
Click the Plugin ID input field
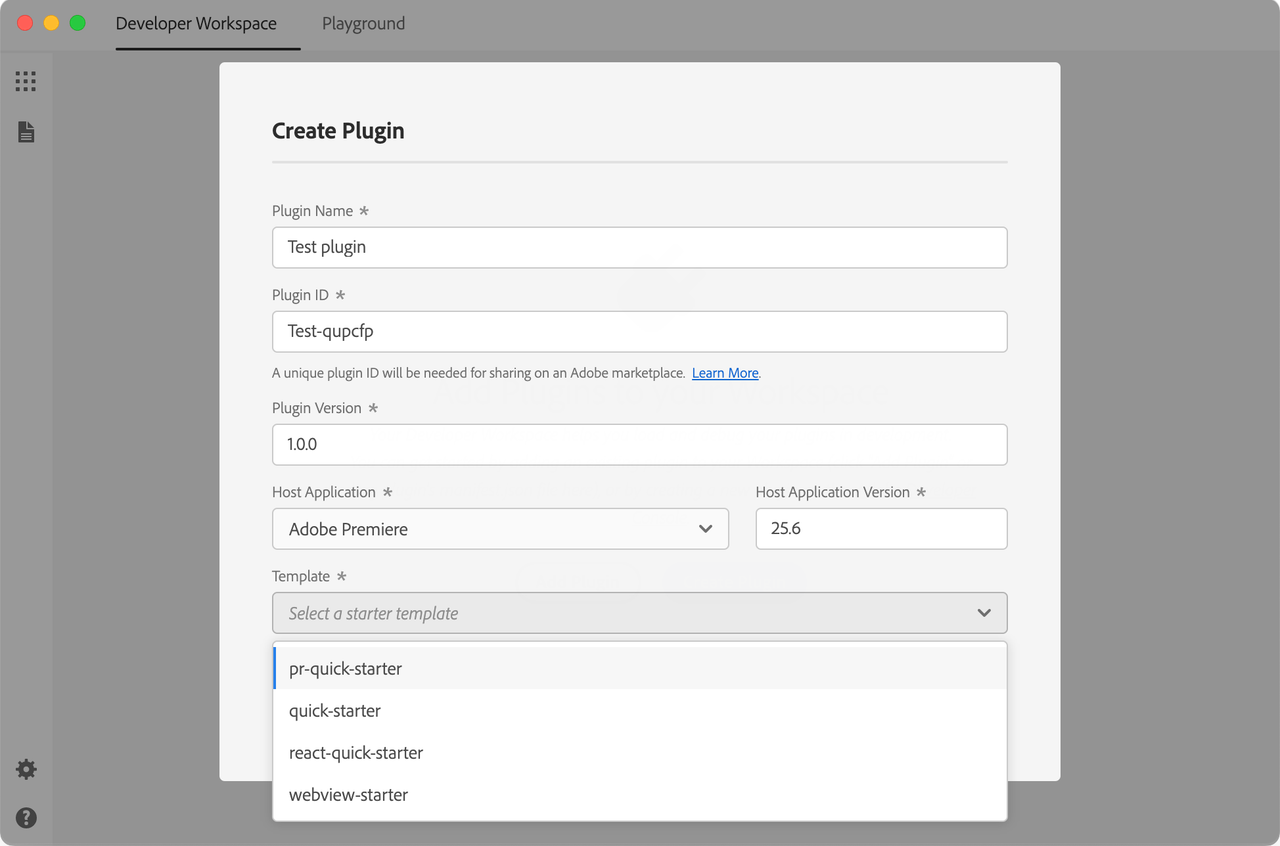pyautogui.click(x=639, y=331)
